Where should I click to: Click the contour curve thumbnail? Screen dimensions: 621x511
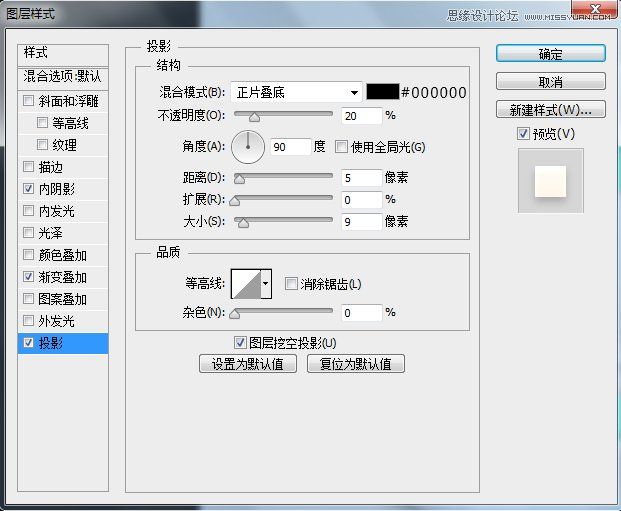point(246,284)
